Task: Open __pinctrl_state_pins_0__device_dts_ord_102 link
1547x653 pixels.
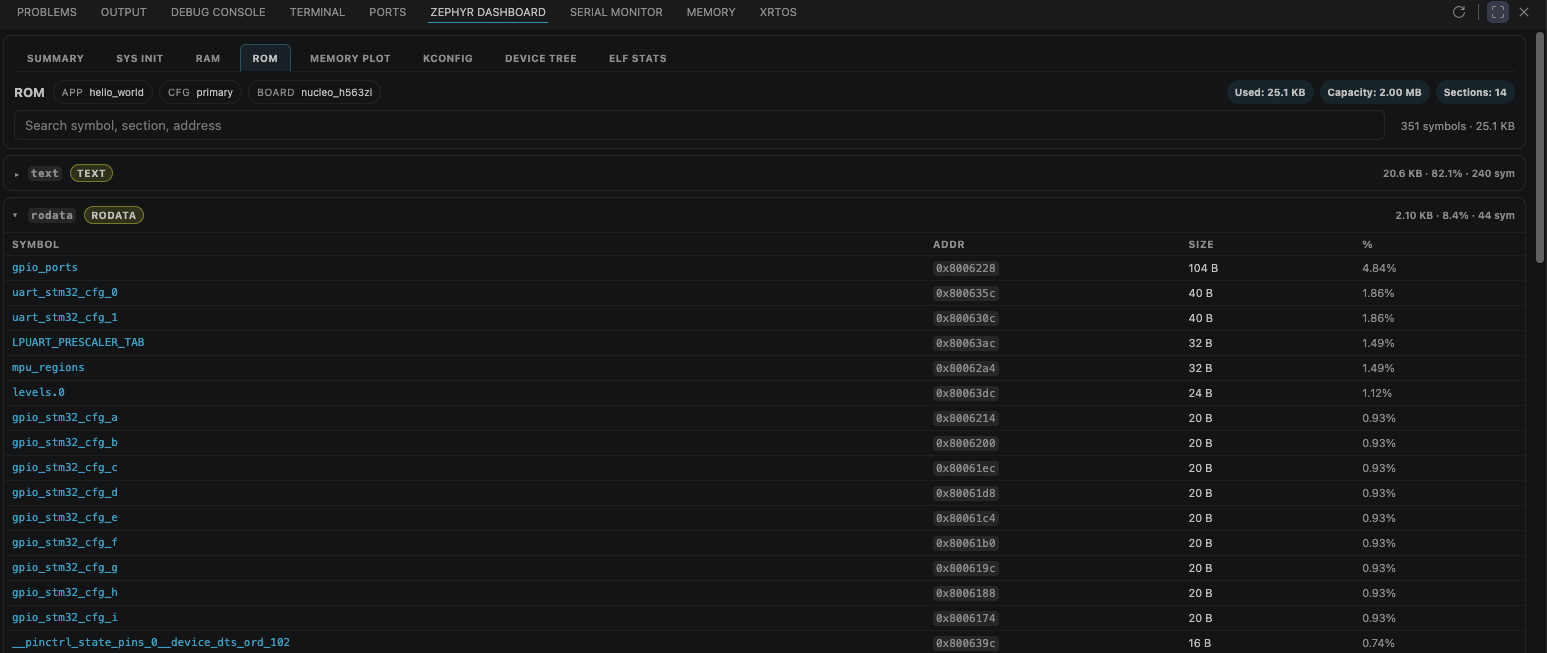Action: [x=151, y=642]
